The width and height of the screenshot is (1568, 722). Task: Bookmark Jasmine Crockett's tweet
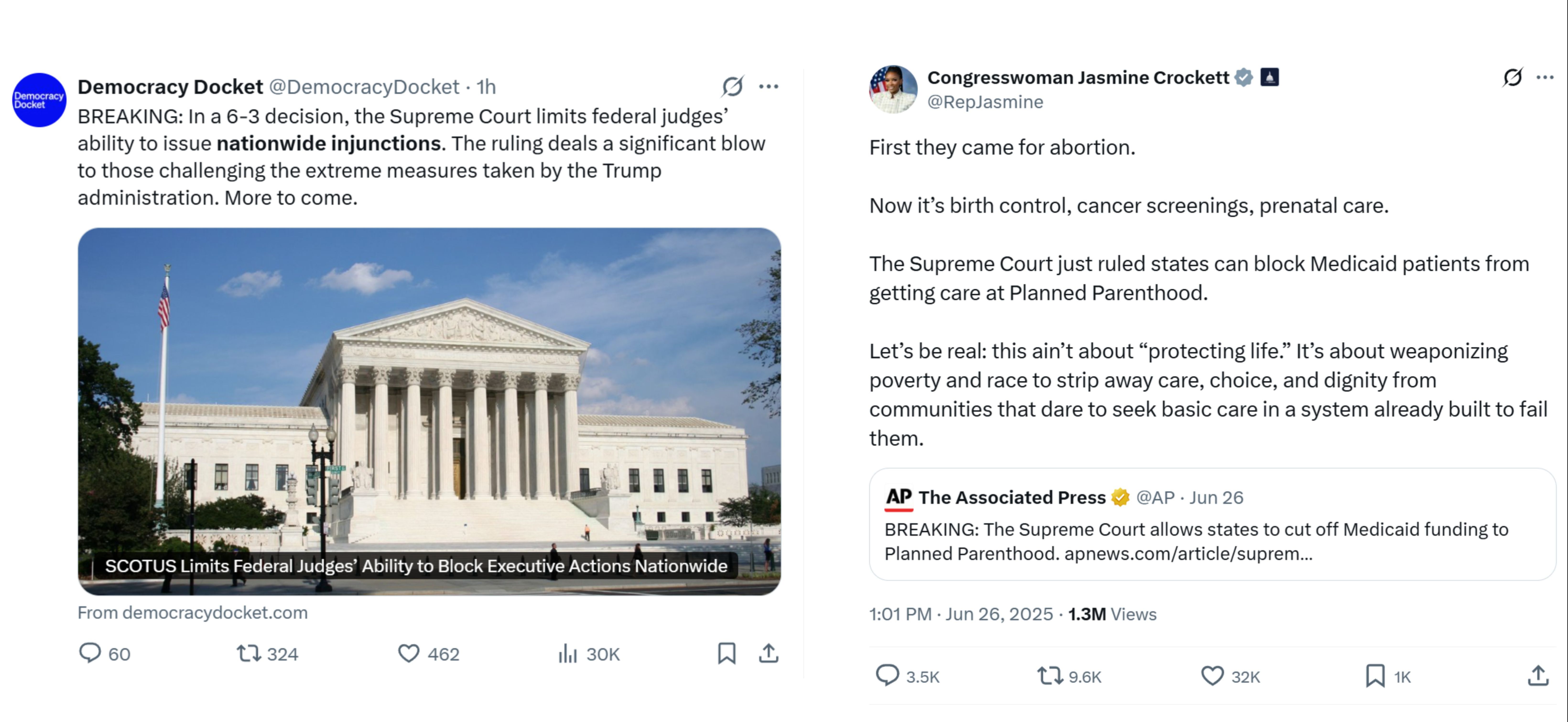pos(1374,676)
